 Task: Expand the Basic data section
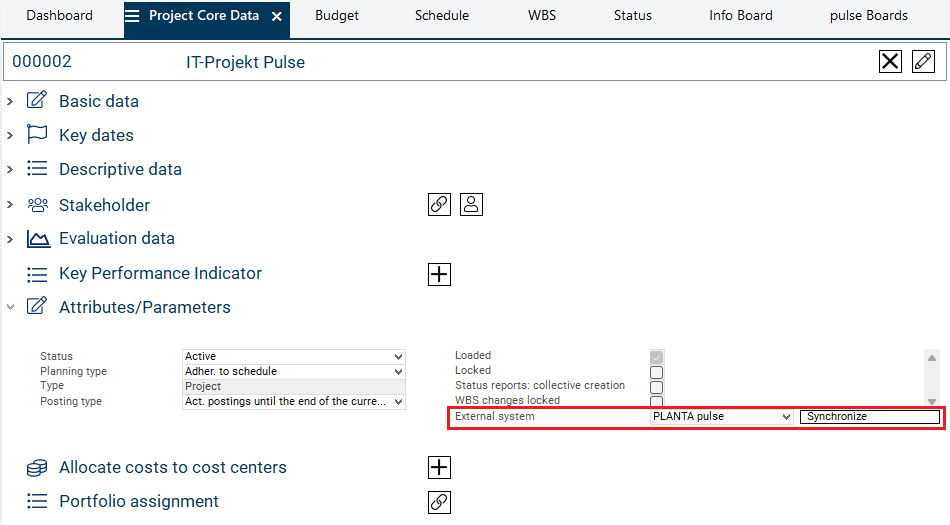[10, 101]
